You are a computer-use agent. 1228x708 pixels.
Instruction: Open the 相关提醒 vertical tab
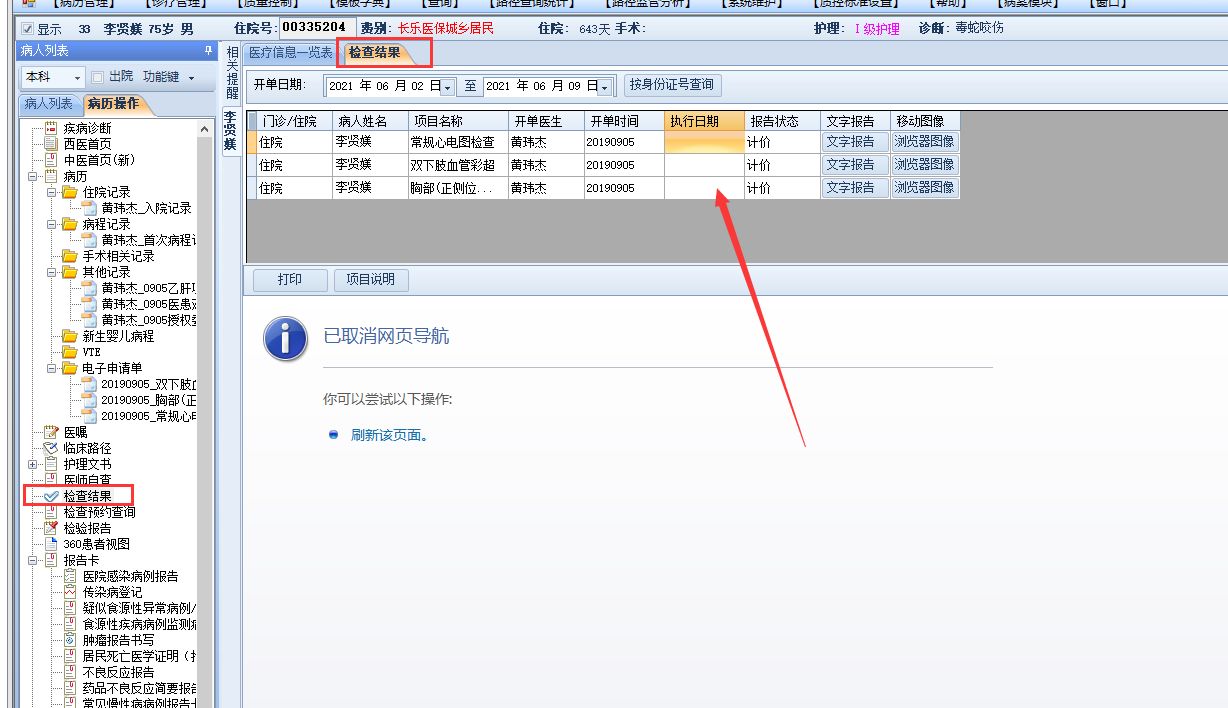(231, 72)
